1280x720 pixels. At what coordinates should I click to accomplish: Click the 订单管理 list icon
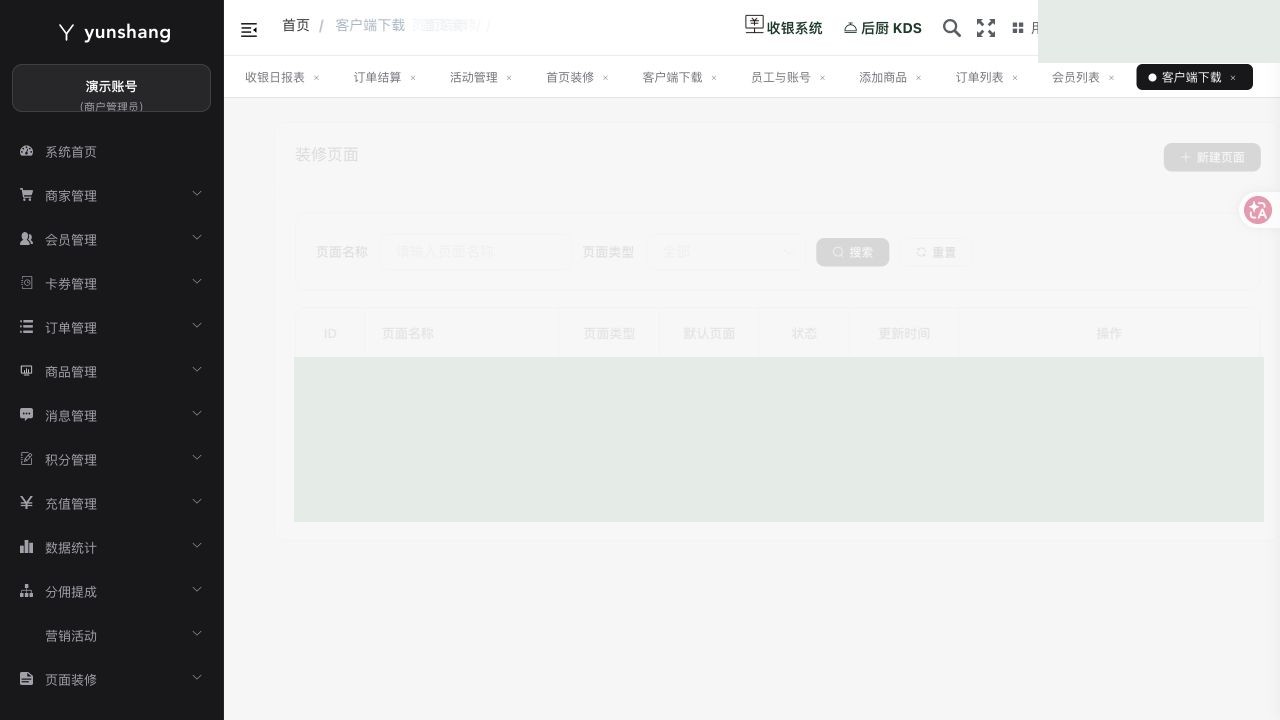[27, 327]
